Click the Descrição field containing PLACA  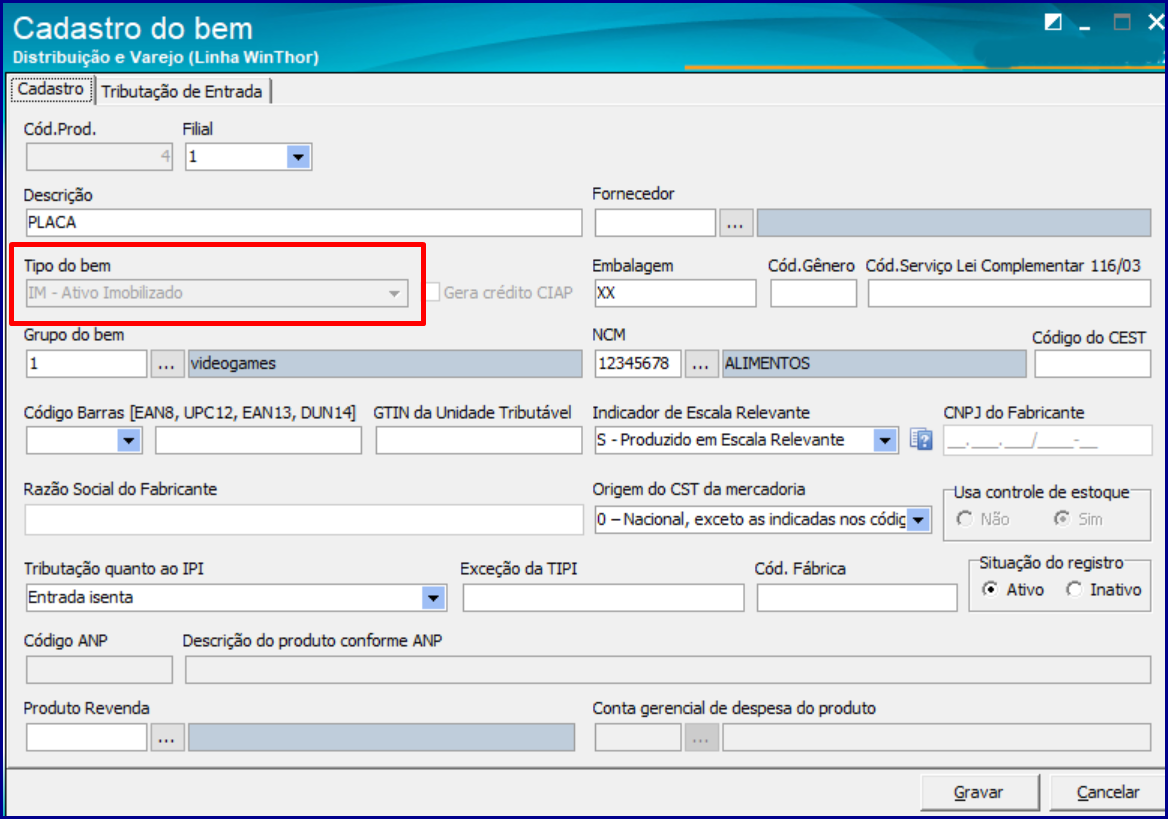(x=303, y=223)
